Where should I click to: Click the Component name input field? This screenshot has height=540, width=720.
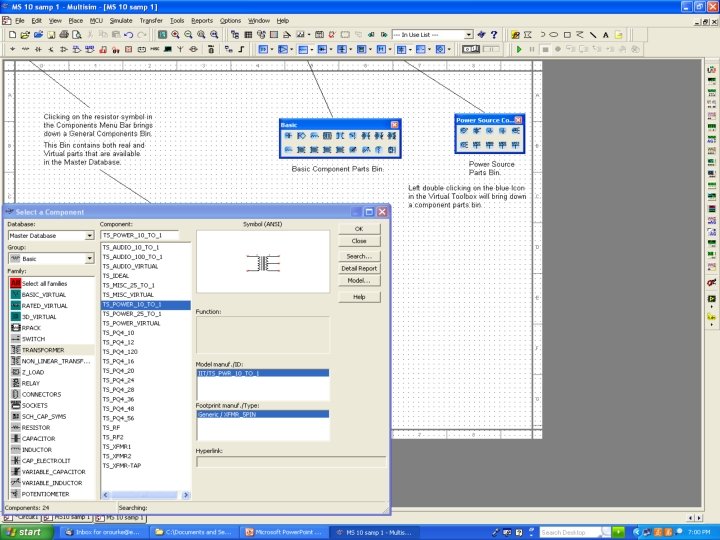tap(140, 235)
